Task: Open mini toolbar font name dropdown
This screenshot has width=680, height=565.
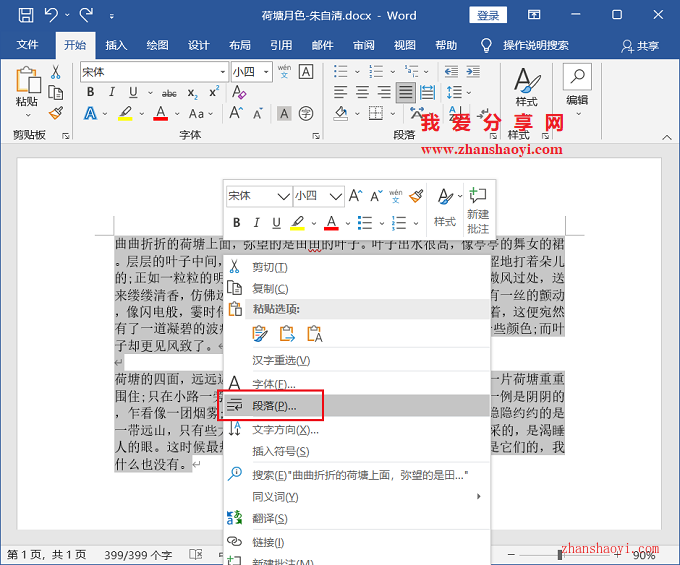Action: [284, 196]
